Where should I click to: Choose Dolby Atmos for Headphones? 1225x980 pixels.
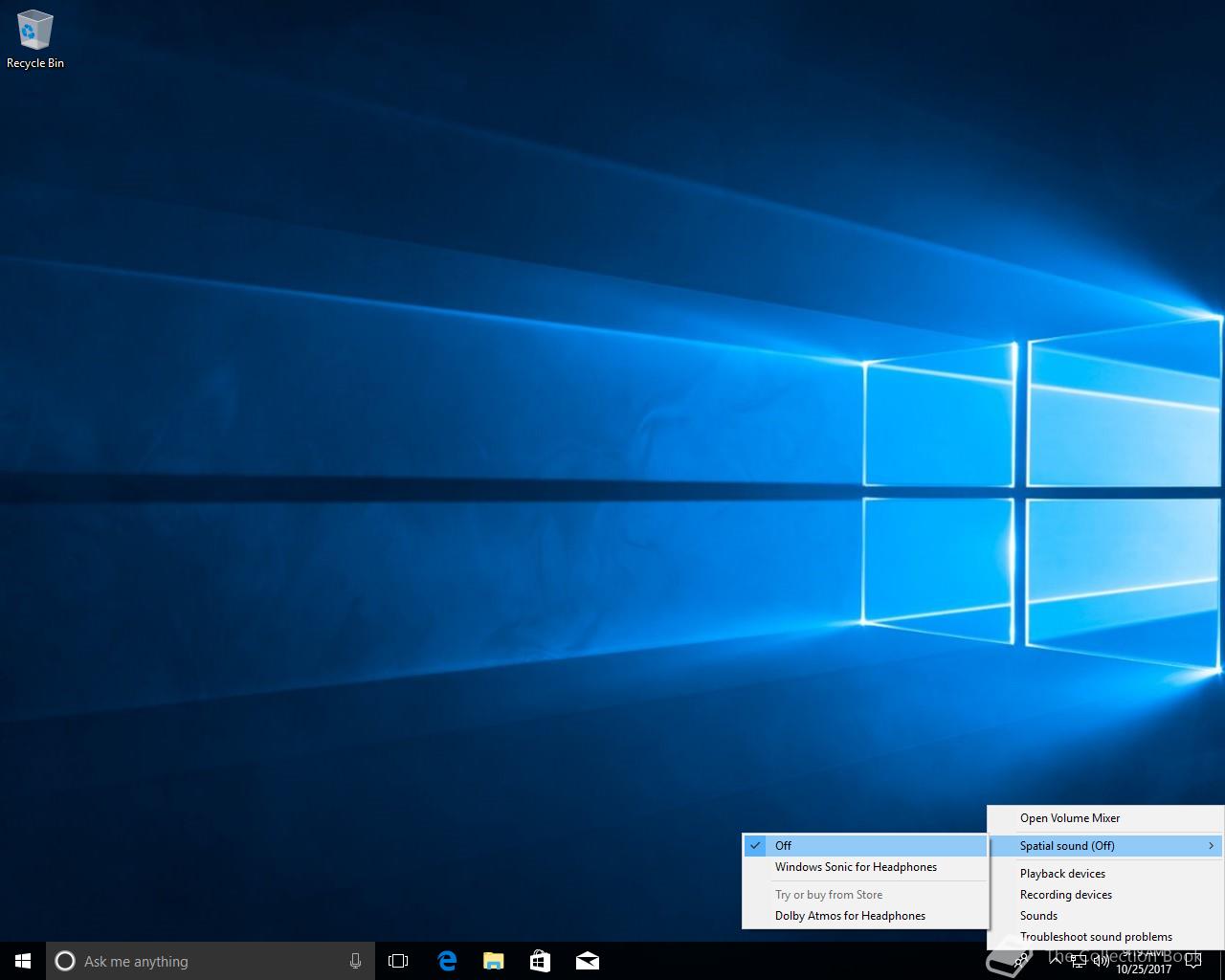click(865, 916)
